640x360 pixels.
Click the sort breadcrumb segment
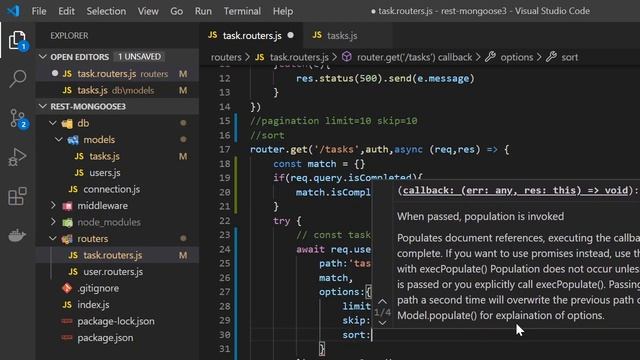[570, 57]
